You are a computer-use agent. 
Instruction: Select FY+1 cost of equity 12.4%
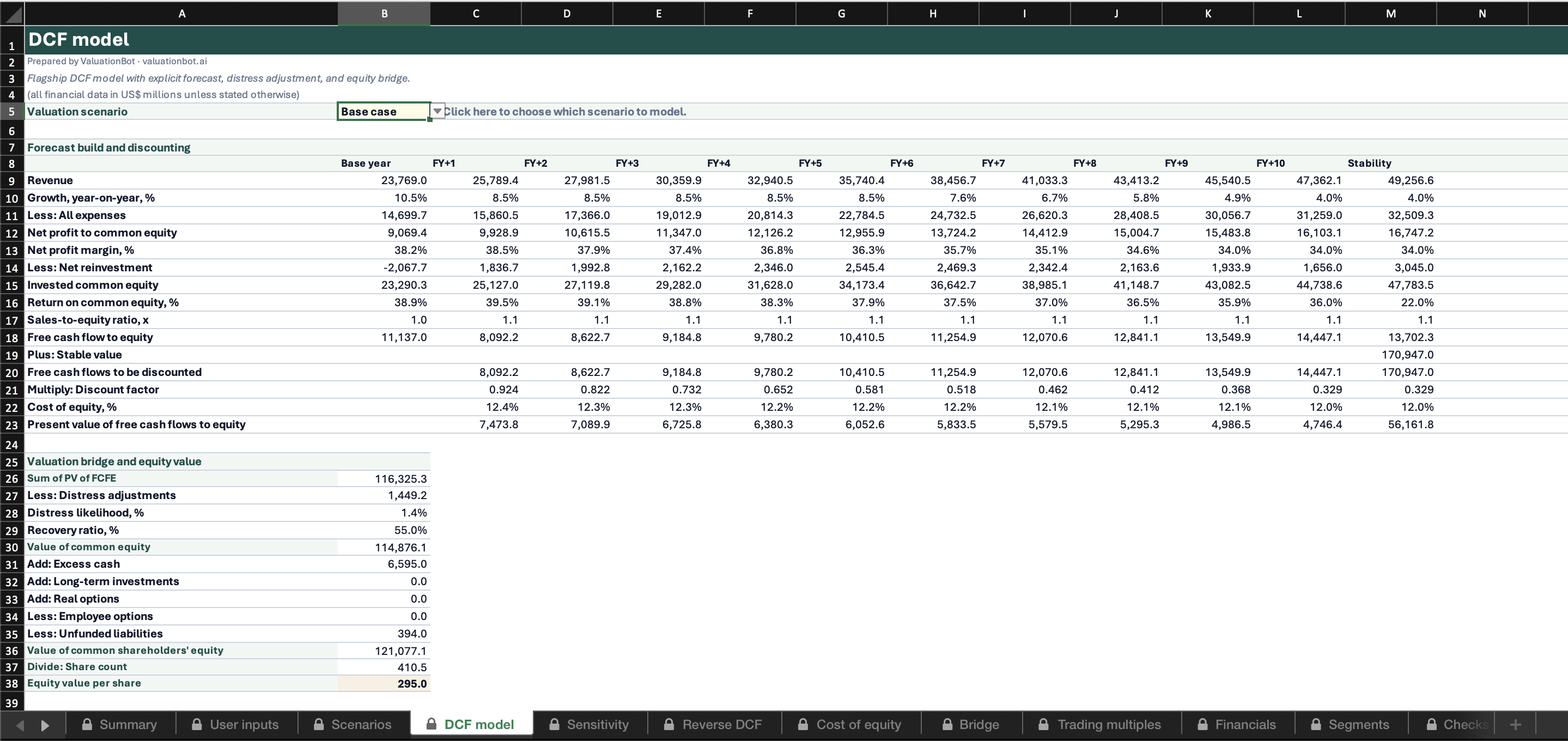(x=476, y=406)
